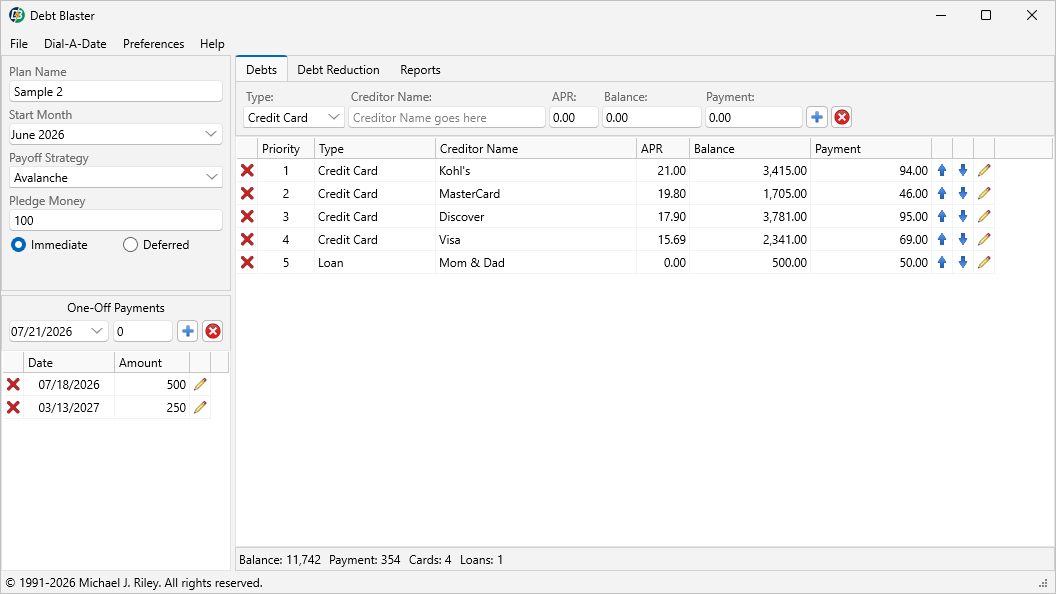Move MasterCard up in priority
Viewport: 1056px width, 594px height.
pyautogui.click(x=942, y=193)
